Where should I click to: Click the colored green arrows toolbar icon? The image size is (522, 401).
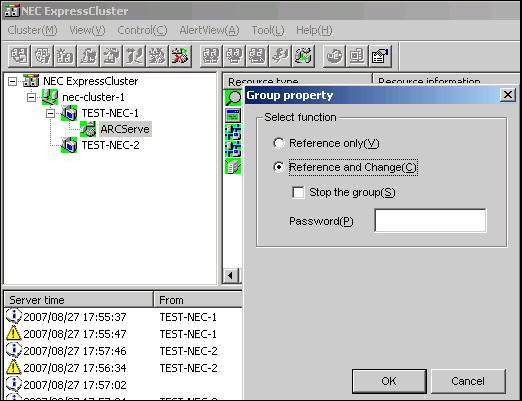(303, 56)
